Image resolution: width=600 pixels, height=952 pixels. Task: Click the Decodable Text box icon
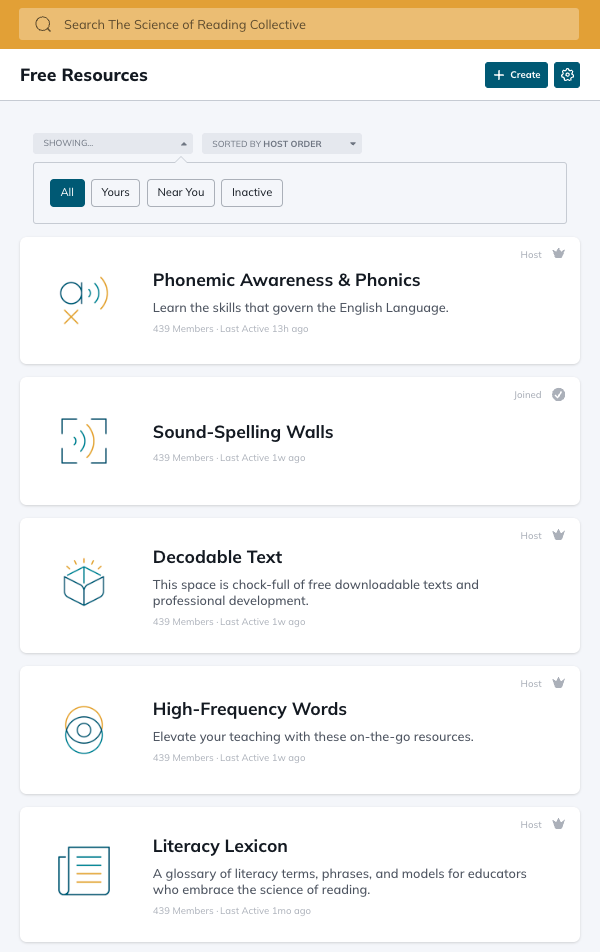[84, 582]
